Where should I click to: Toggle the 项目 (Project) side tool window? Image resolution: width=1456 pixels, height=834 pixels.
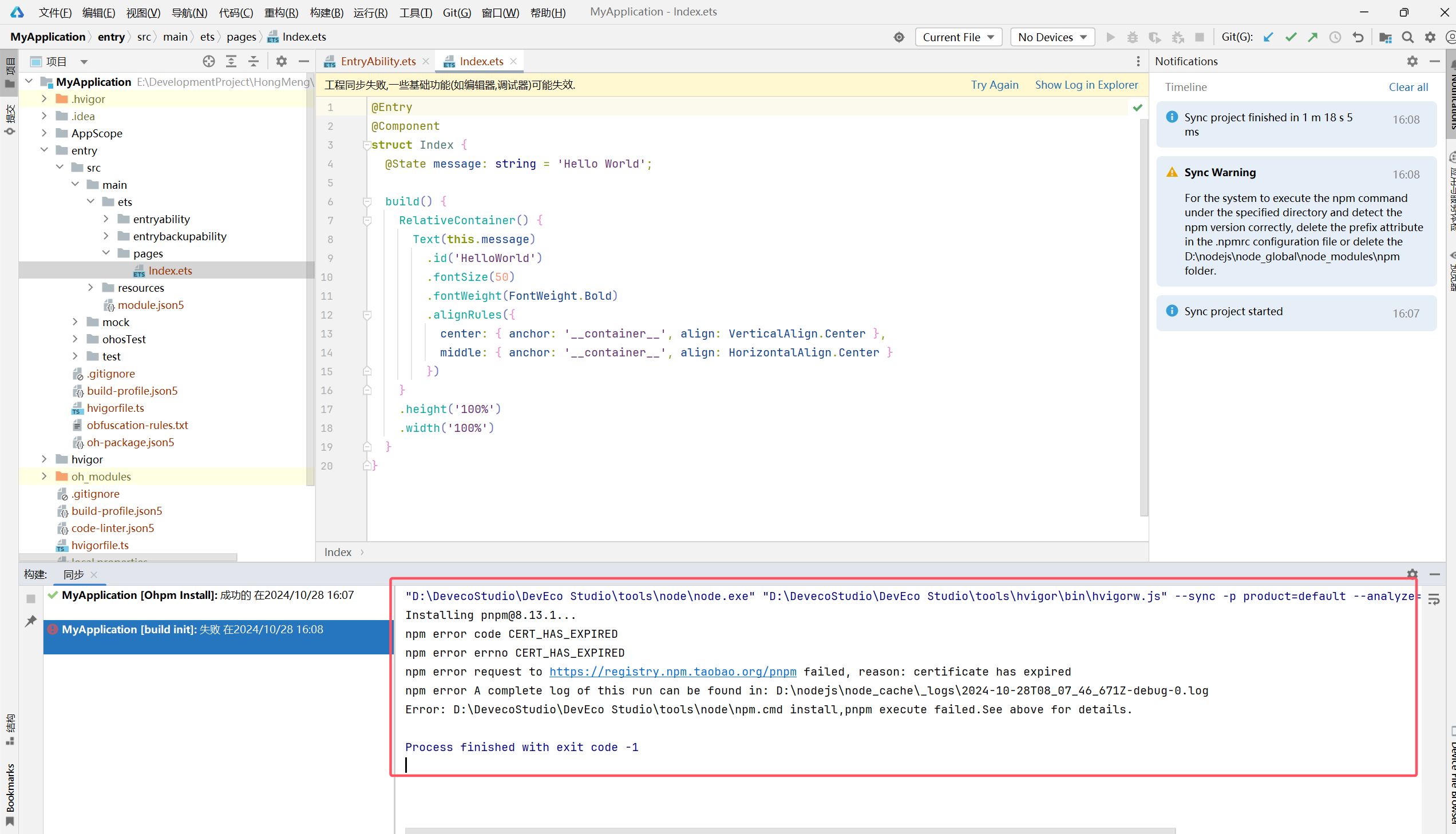coord(10,73)
